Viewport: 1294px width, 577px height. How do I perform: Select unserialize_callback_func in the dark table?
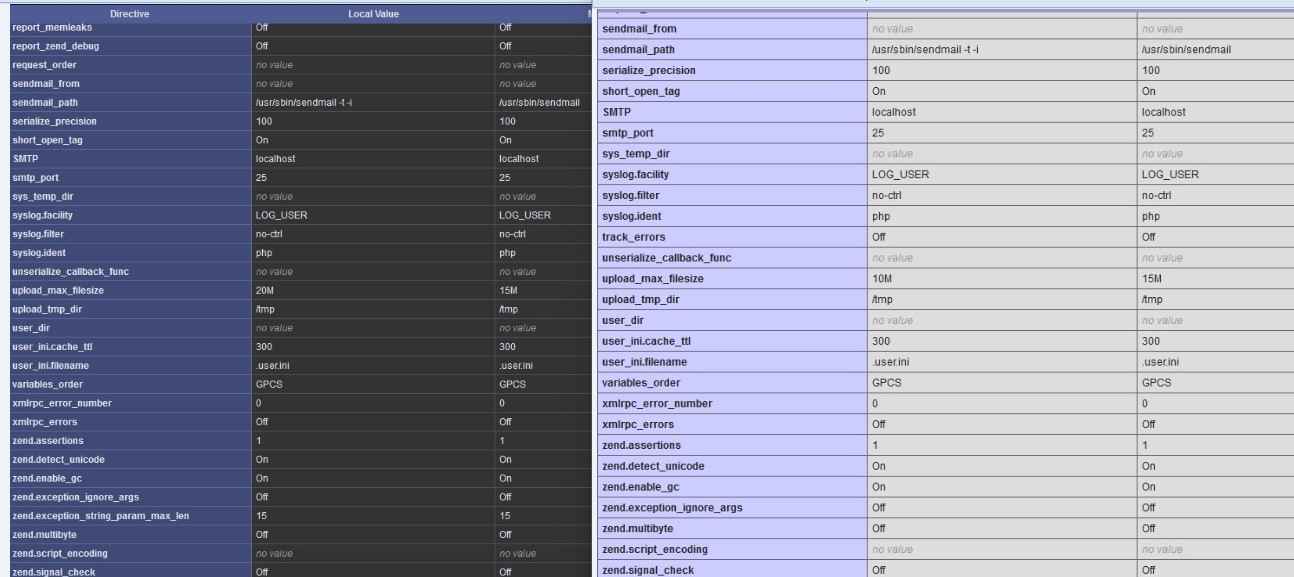(x=70, y=271)
